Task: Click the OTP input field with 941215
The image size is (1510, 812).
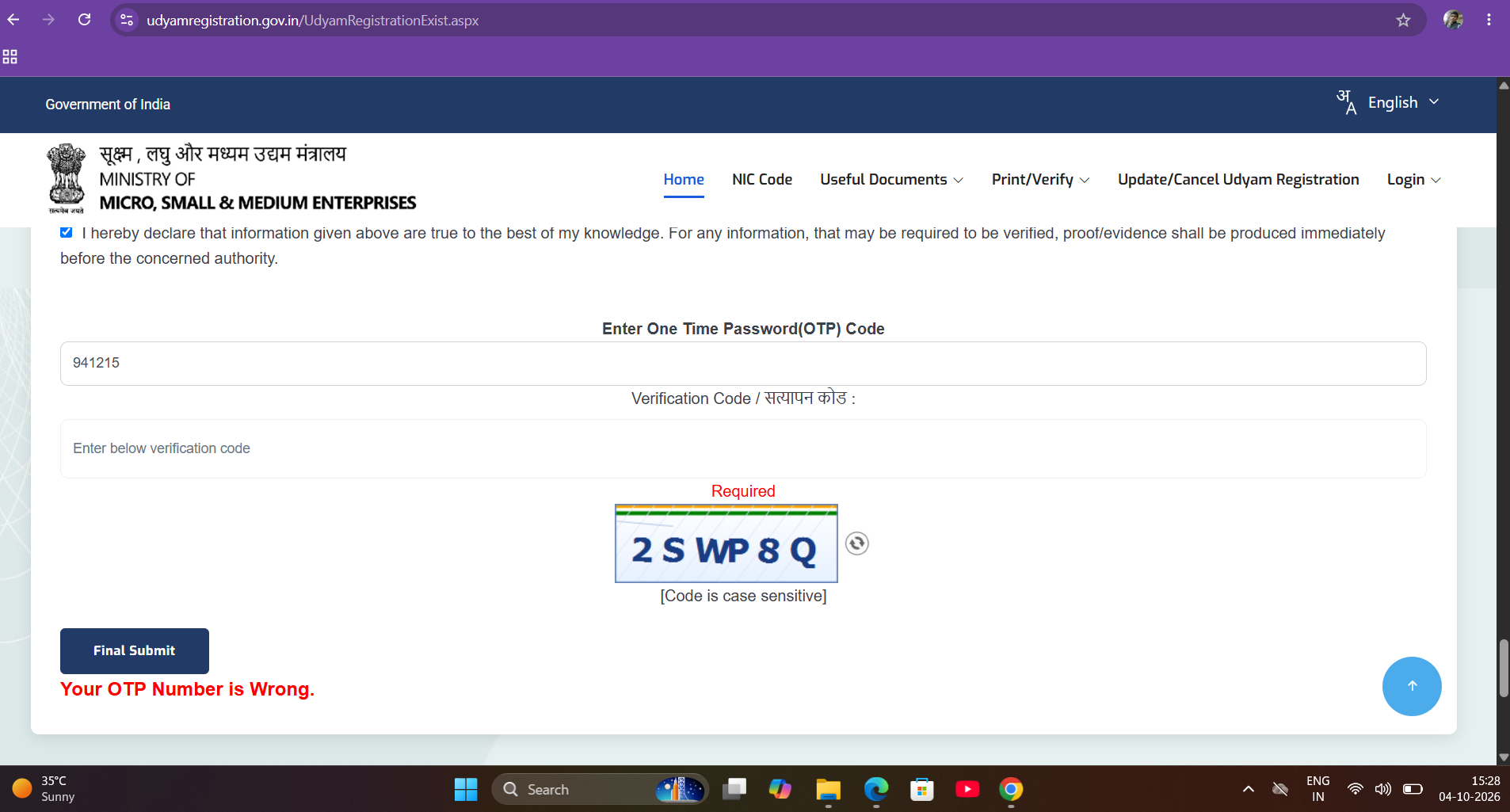Action: [743, 364]
